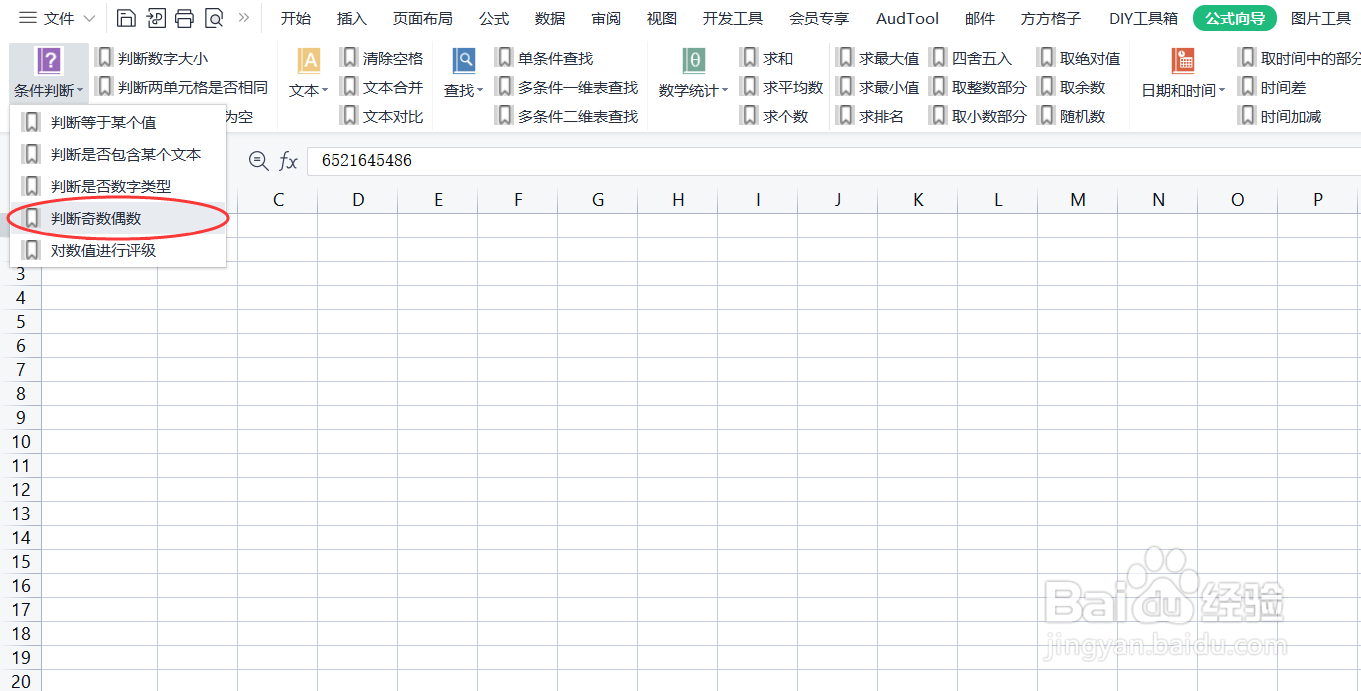Open the 公式 tab

[493, 18]
